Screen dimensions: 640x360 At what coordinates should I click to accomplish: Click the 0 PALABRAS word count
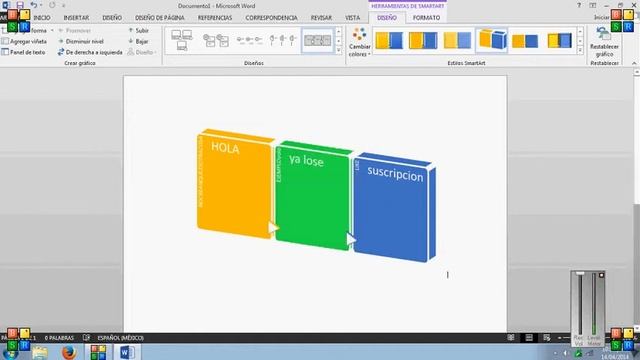coord(59,338)
